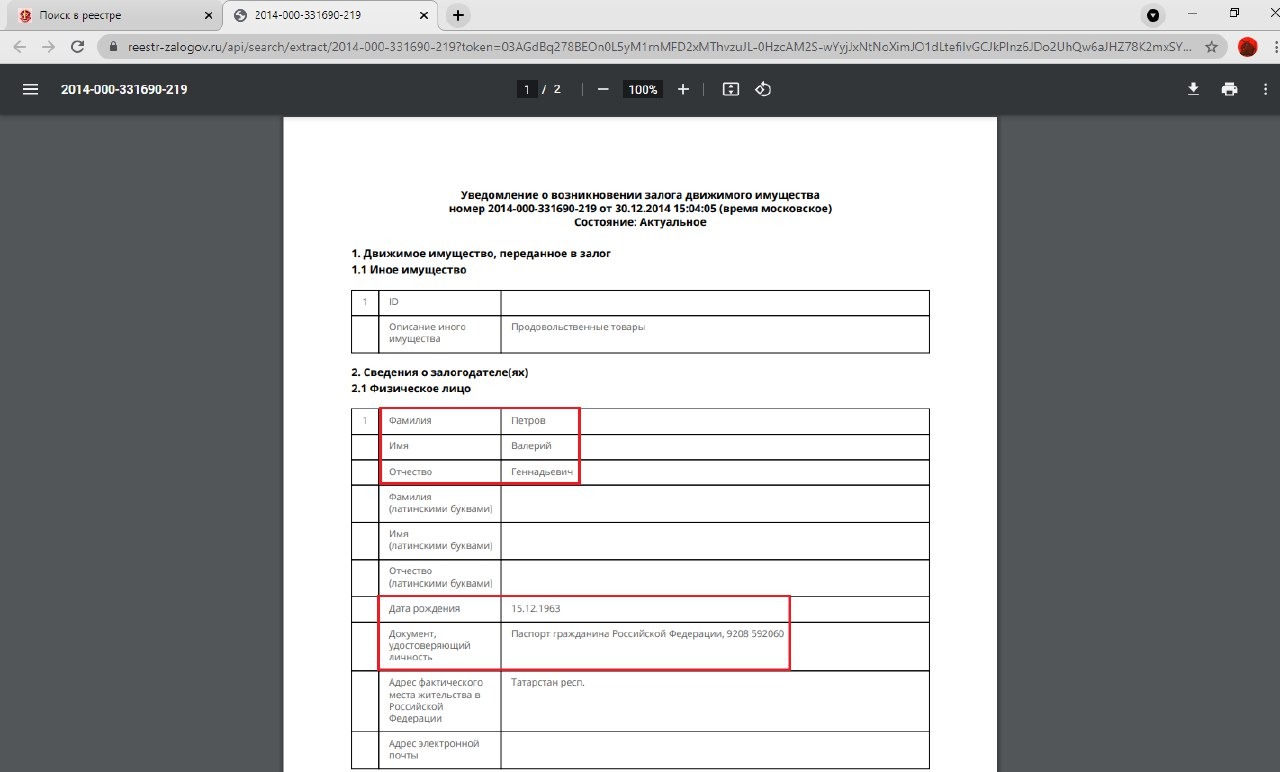1280x772 pixels.
Task: Close the Поиск в реестре tab
Action: (208, 16)
